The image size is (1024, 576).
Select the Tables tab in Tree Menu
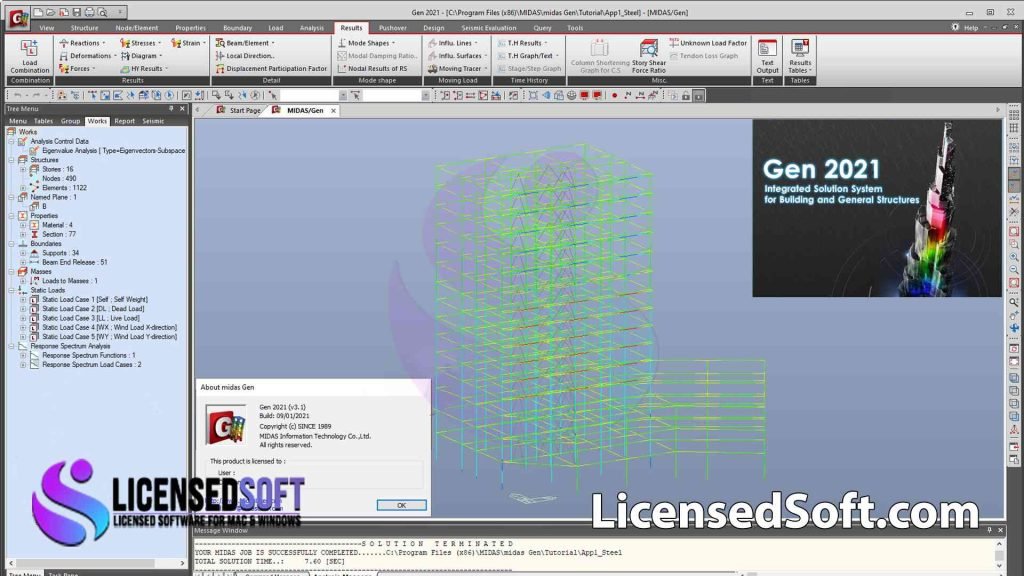(43, 121)
